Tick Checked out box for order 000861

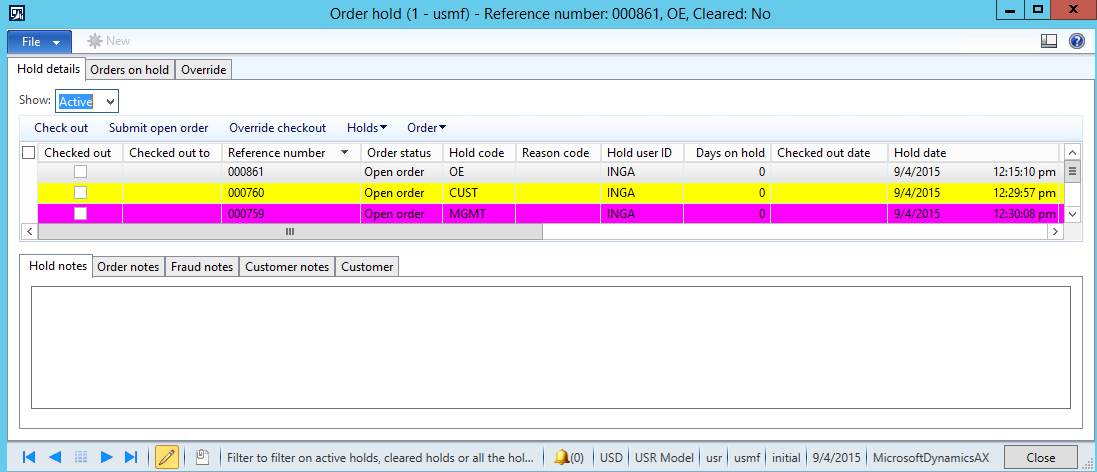pyautogui.click(x=81, y=172)
